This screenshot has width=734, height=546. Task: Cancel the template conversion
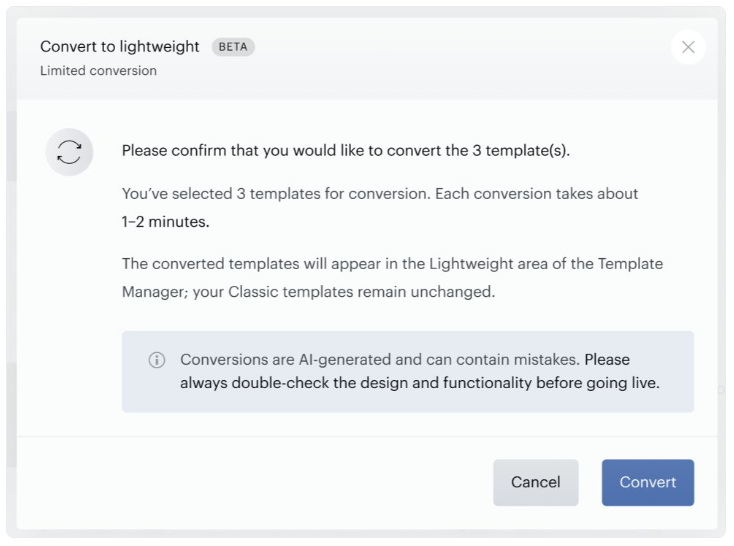[536, 482]
